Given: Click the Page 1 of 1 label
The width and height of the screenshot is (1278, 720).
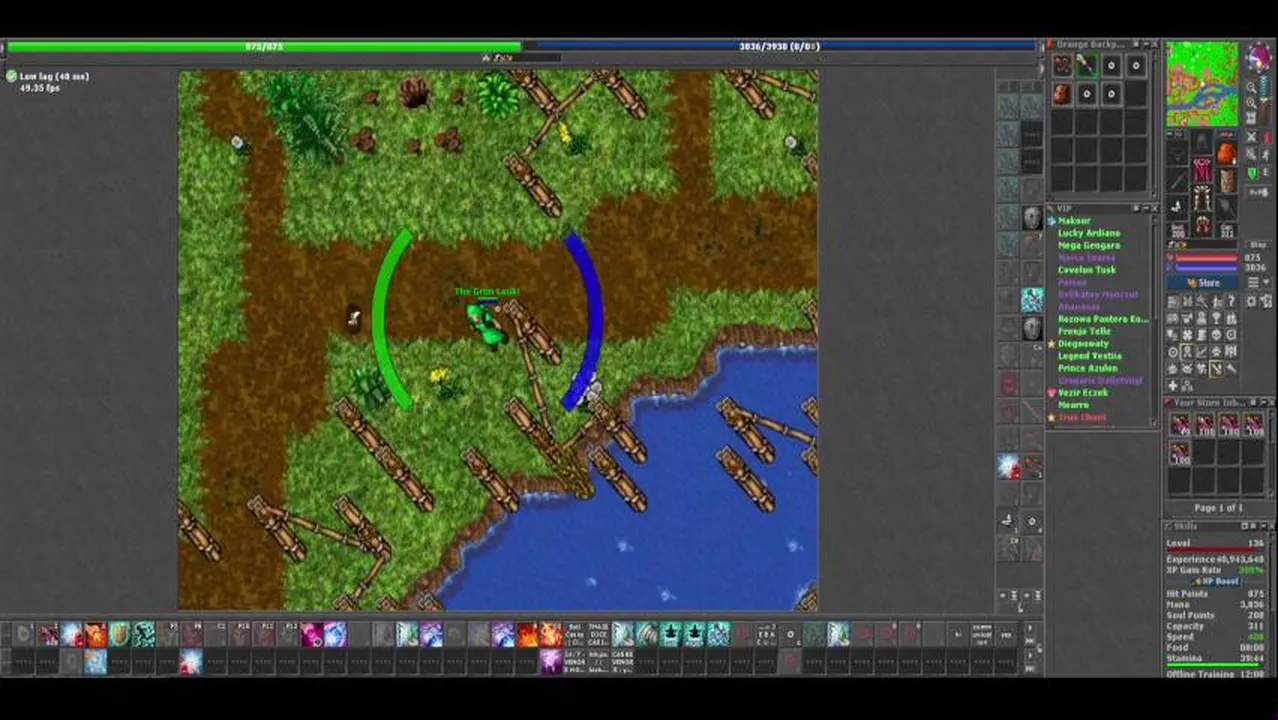Looking at the screenshot, I should click(x=1218, y=508).
